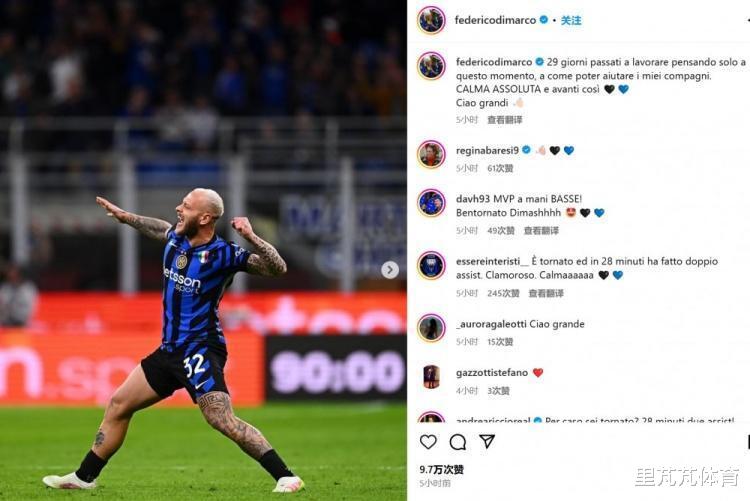
Task: Open federicodimarco username in header
Action: (495, 20)
